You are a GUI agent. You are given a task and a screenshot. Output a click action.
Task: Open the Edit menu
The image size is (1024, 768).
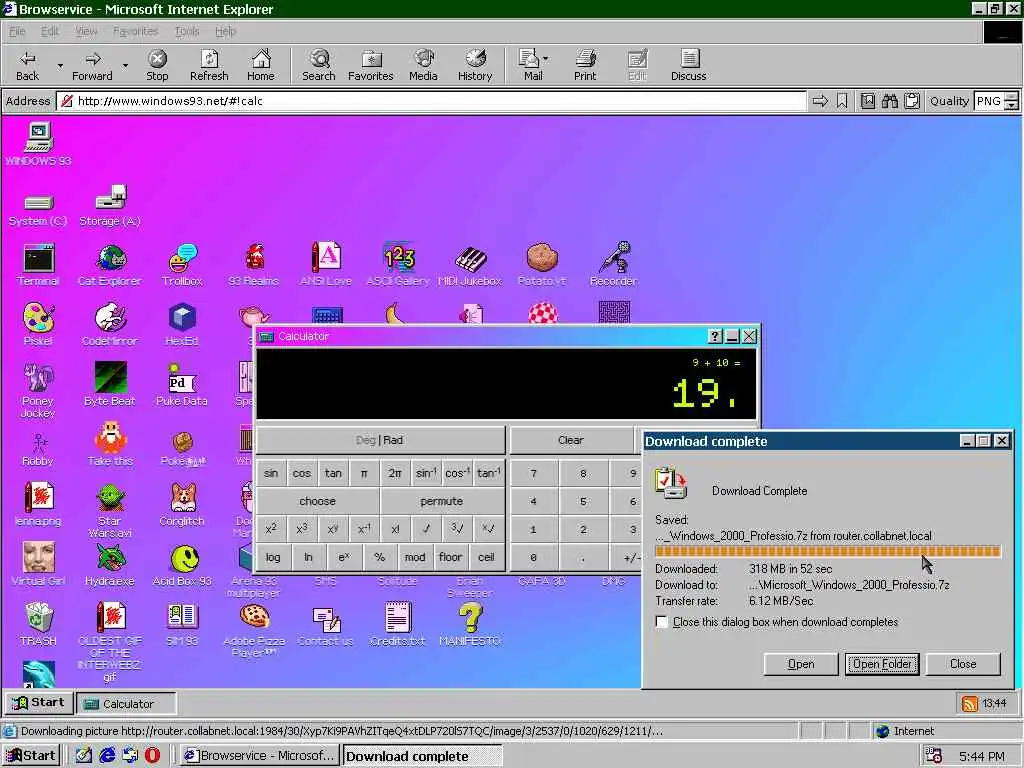50,31
